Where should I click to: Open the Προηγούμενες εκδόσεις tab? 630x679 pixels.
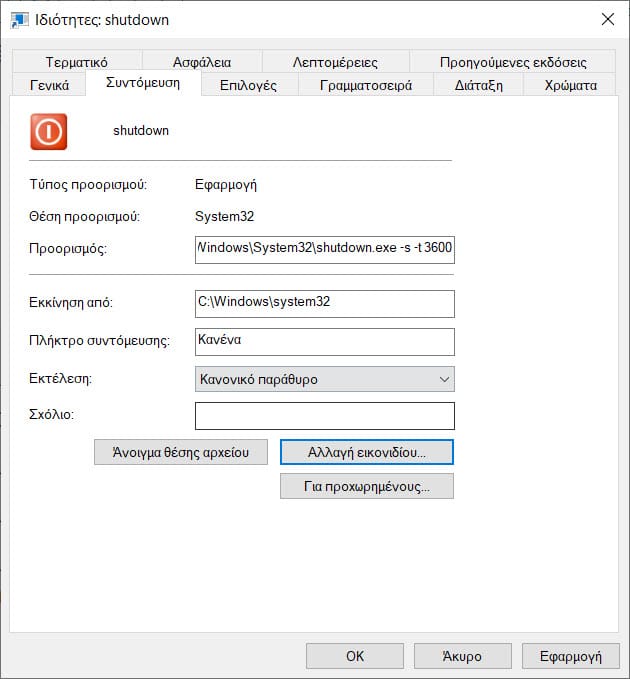coord(512,62)
